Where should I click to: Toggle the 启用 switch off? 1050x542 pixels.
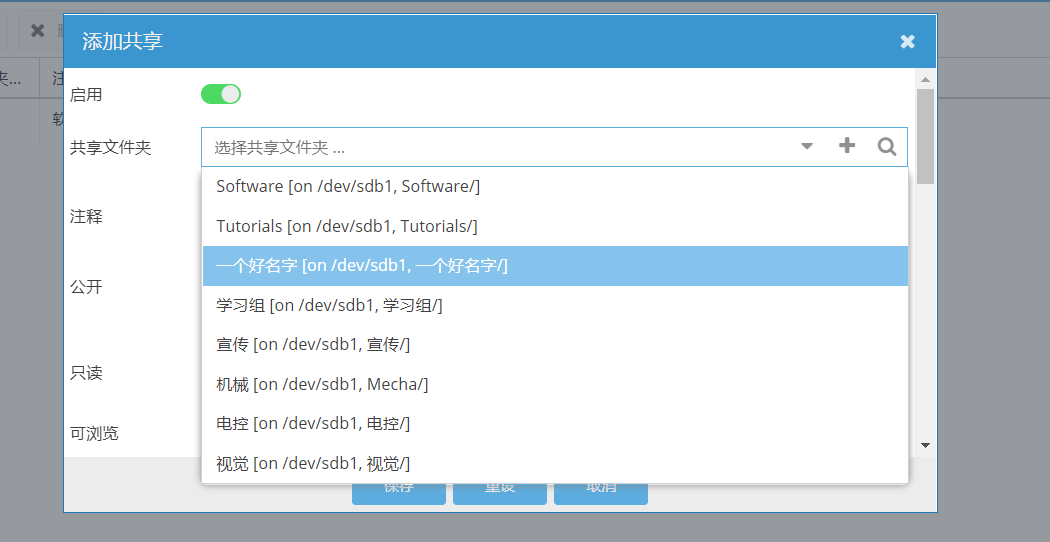point(221,94)
